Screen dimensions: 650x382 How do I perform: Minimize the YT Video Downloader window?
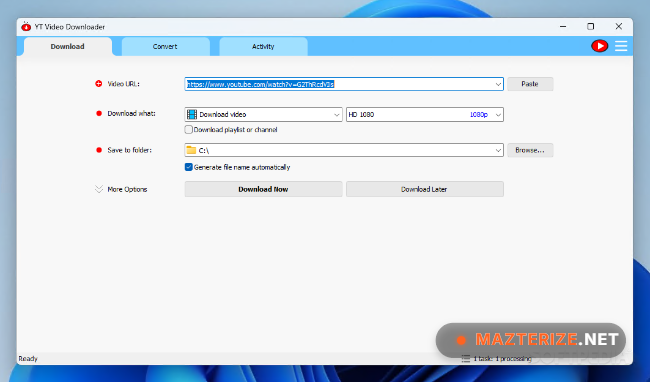click(563, 27)
